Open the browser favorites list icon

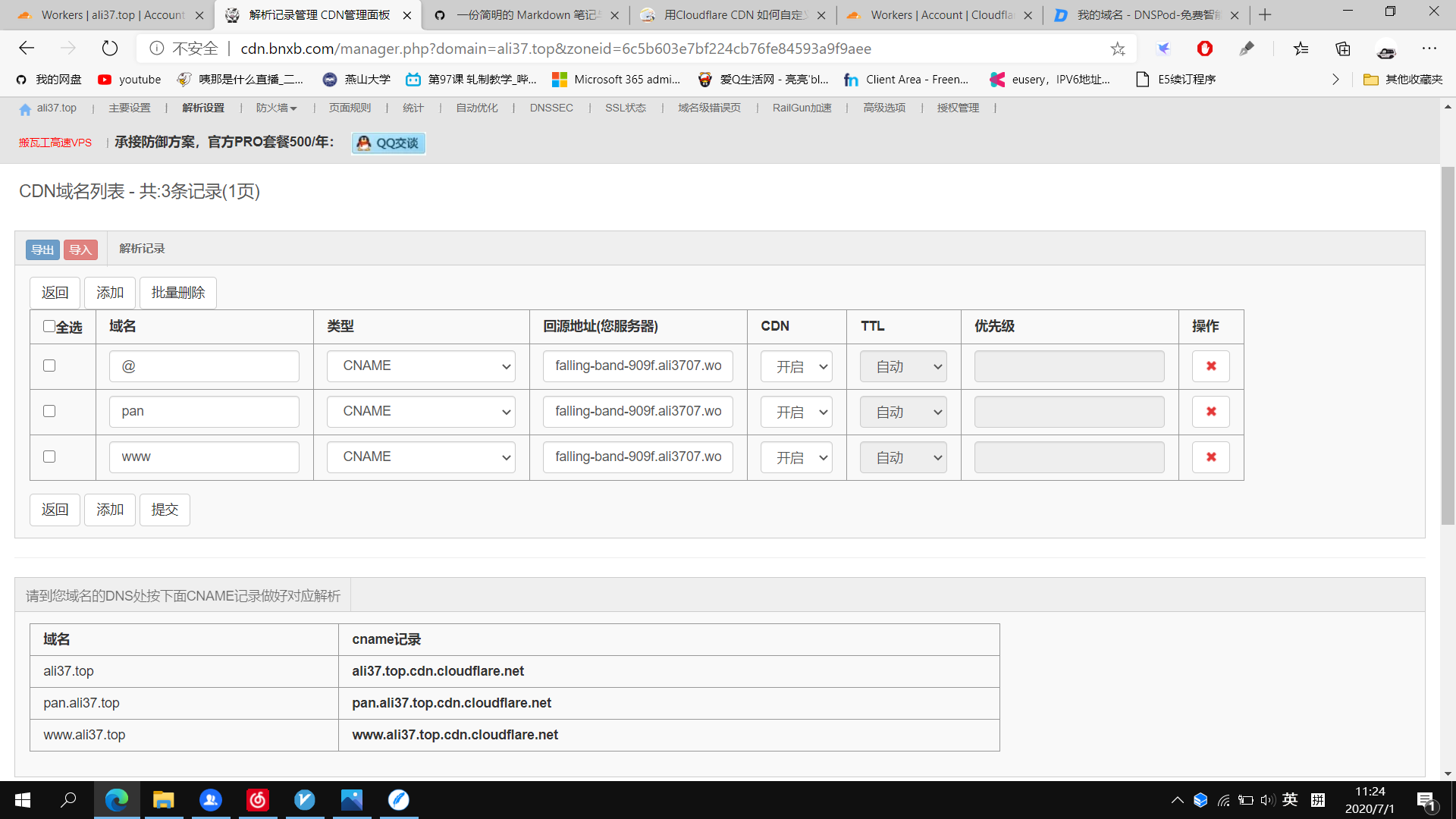coord(1301,49)
